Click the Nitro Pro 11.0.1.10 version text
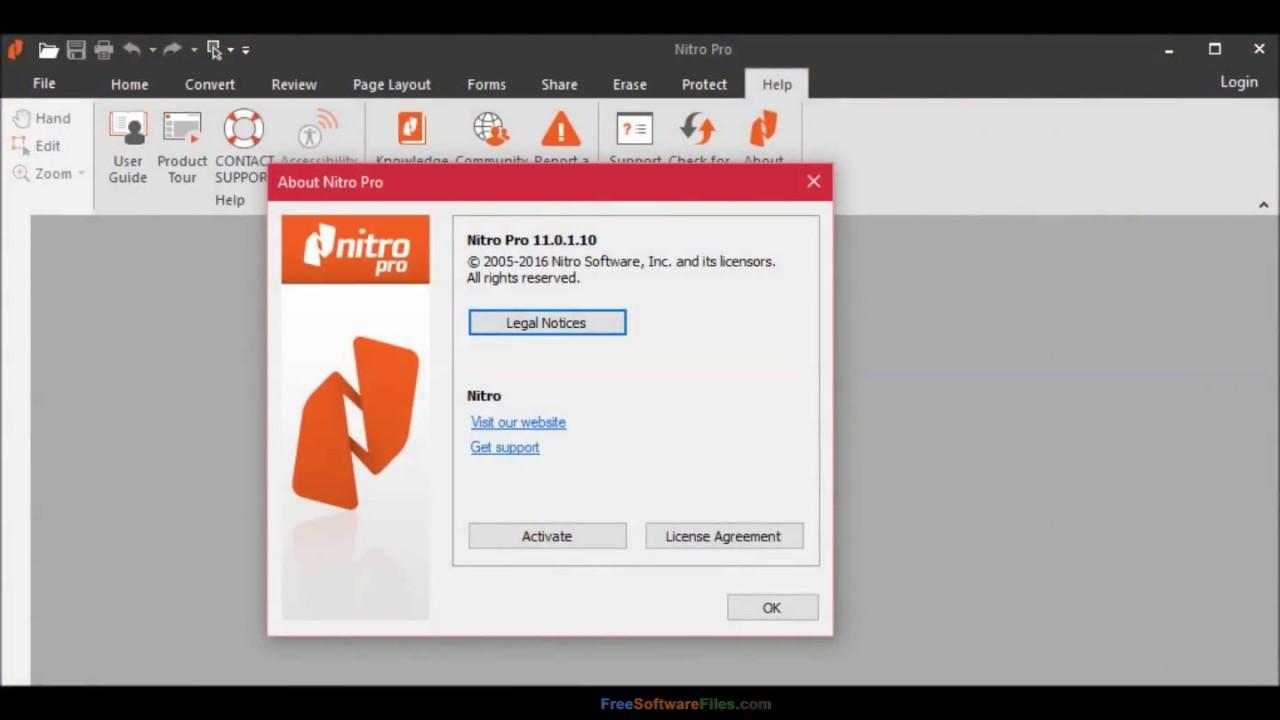Viewport: 1280px width, 720px height. (x=532, y=240)
